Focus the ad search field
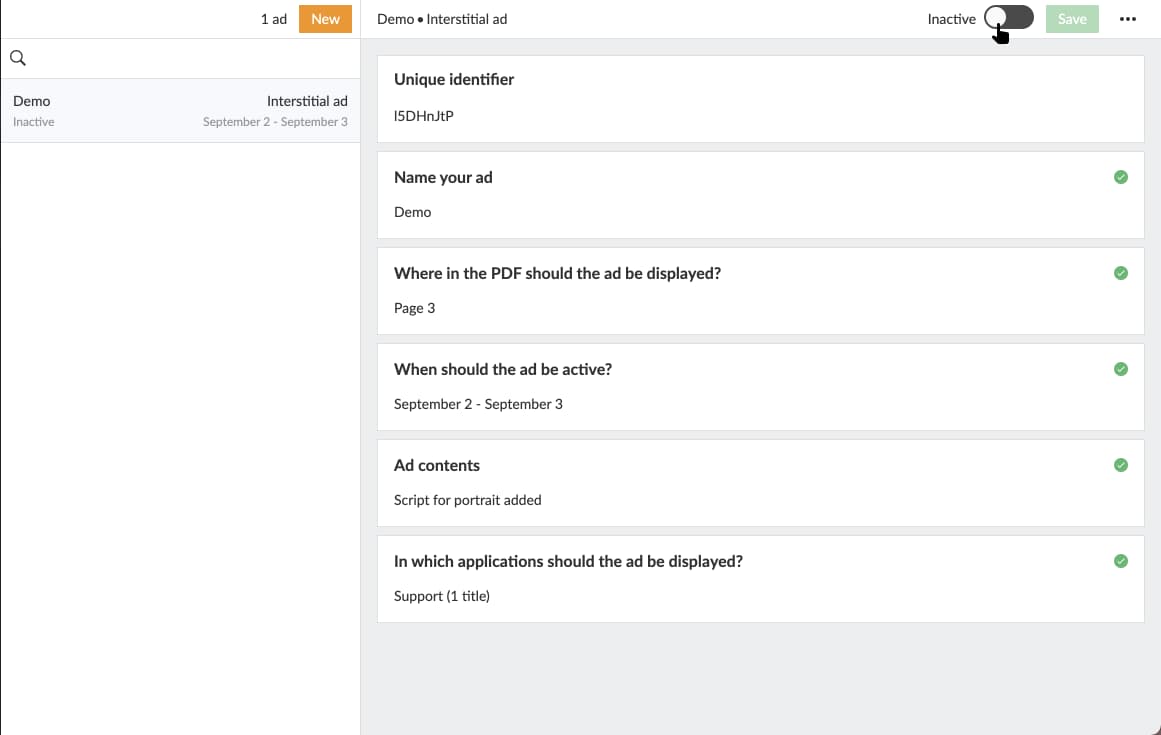1161x735 pixels. pos(190,58)
